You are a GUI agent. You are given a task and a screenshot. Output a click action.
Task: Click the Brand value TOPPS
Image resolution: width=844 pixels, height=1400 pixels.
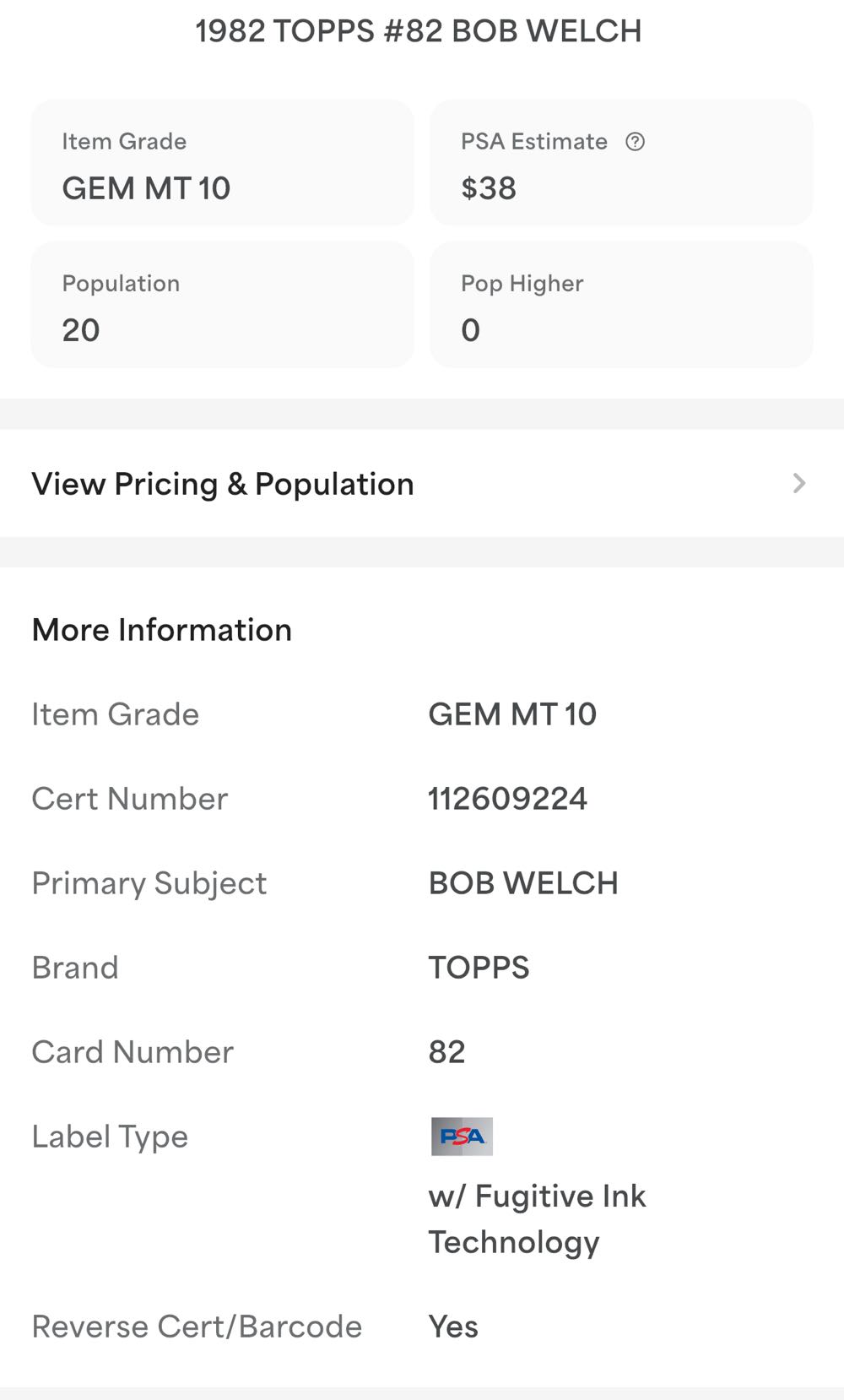click(x=479, y=968)
